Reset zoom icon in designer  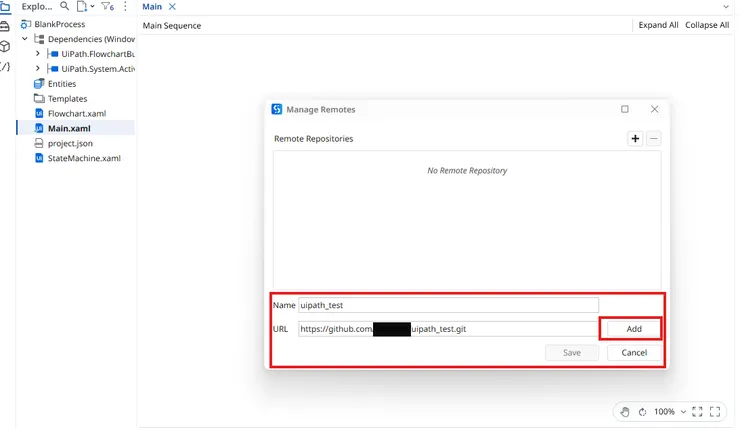[642, 412]
